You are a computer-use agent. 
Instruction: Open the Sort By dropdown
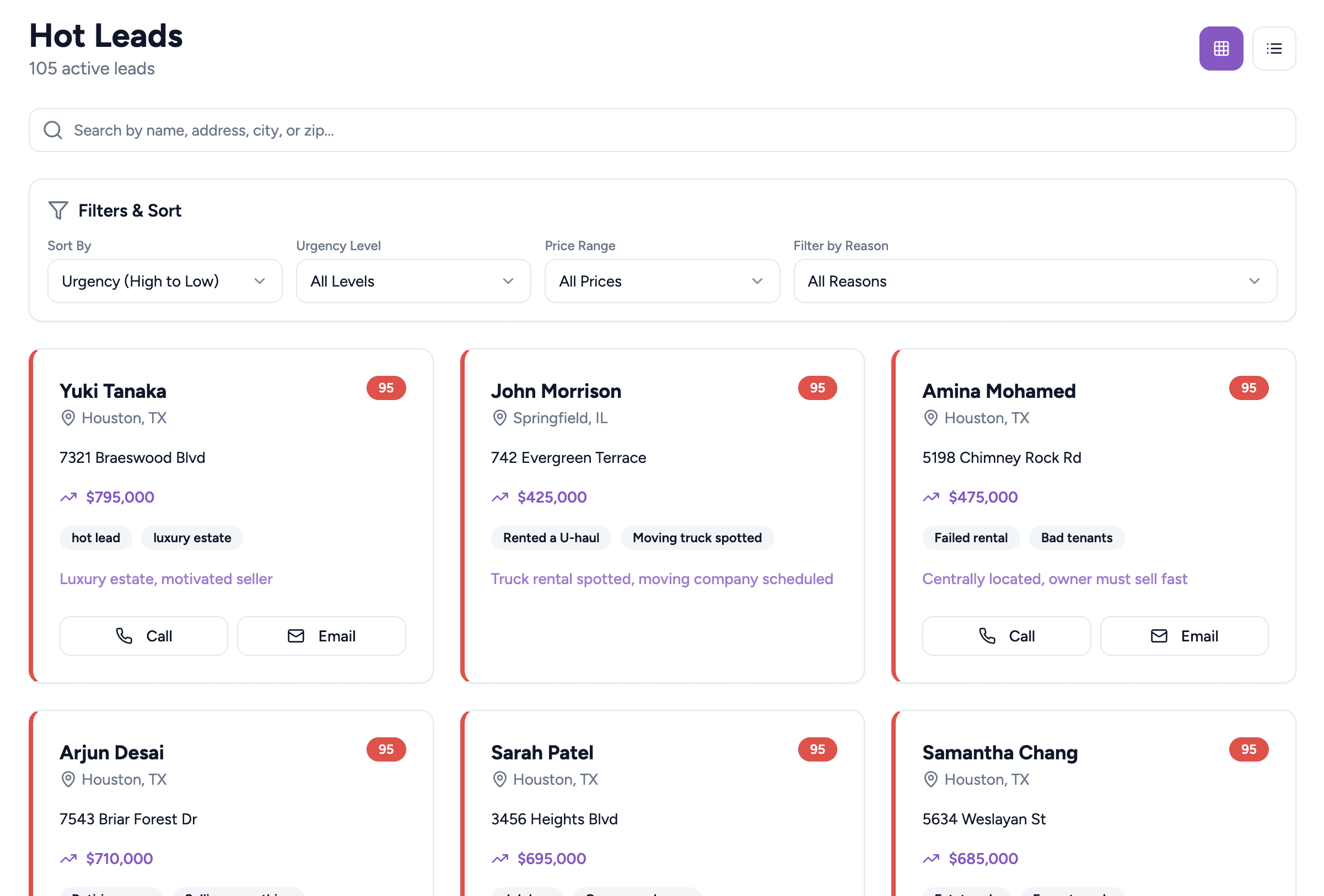point(165,281)
